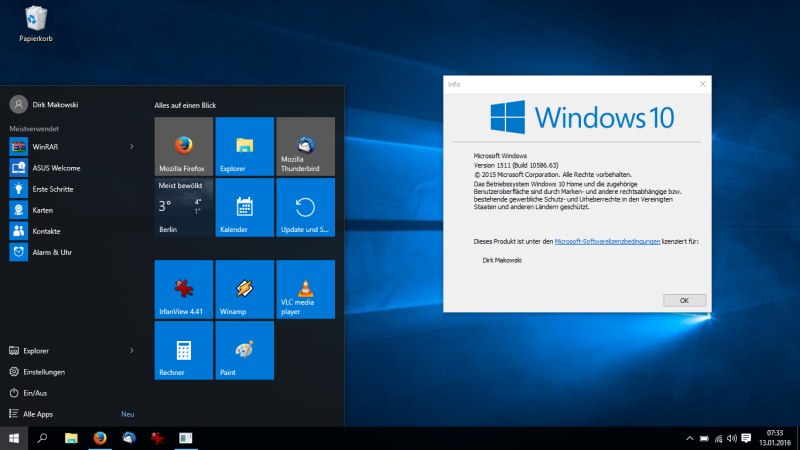Open the Paint tile
The width and height of the screenshot is (800, 450).
tap(244, 350)
